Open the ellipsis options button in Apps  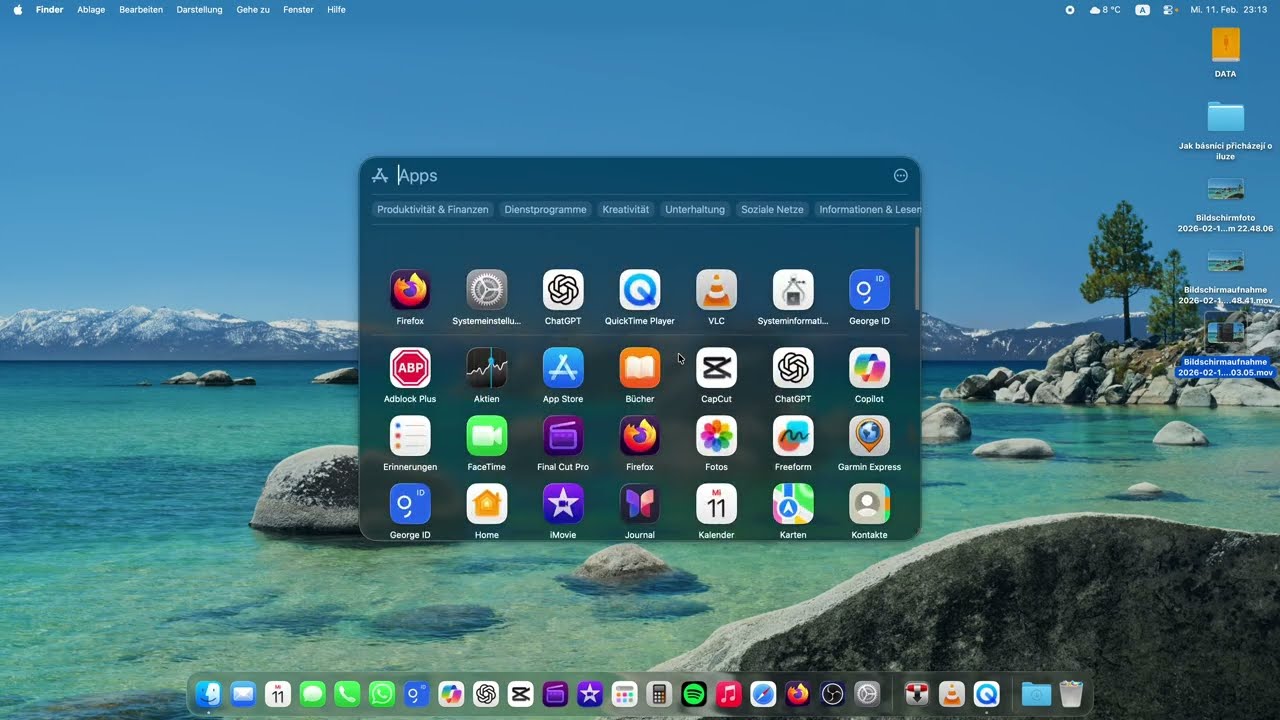coord(901,176)
